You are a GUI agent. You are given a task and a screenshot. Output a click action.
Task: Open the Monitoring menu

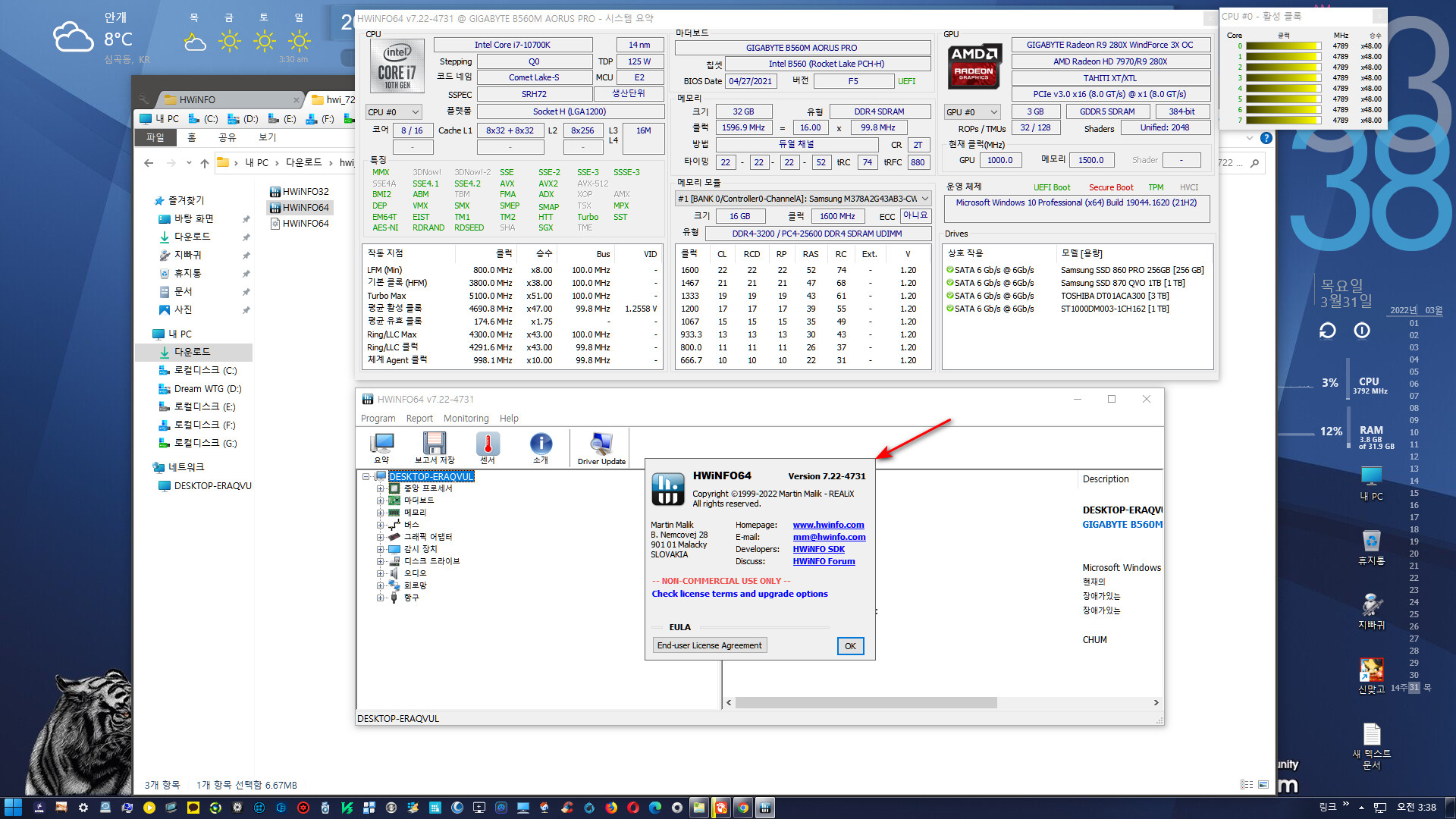(466, 419)
